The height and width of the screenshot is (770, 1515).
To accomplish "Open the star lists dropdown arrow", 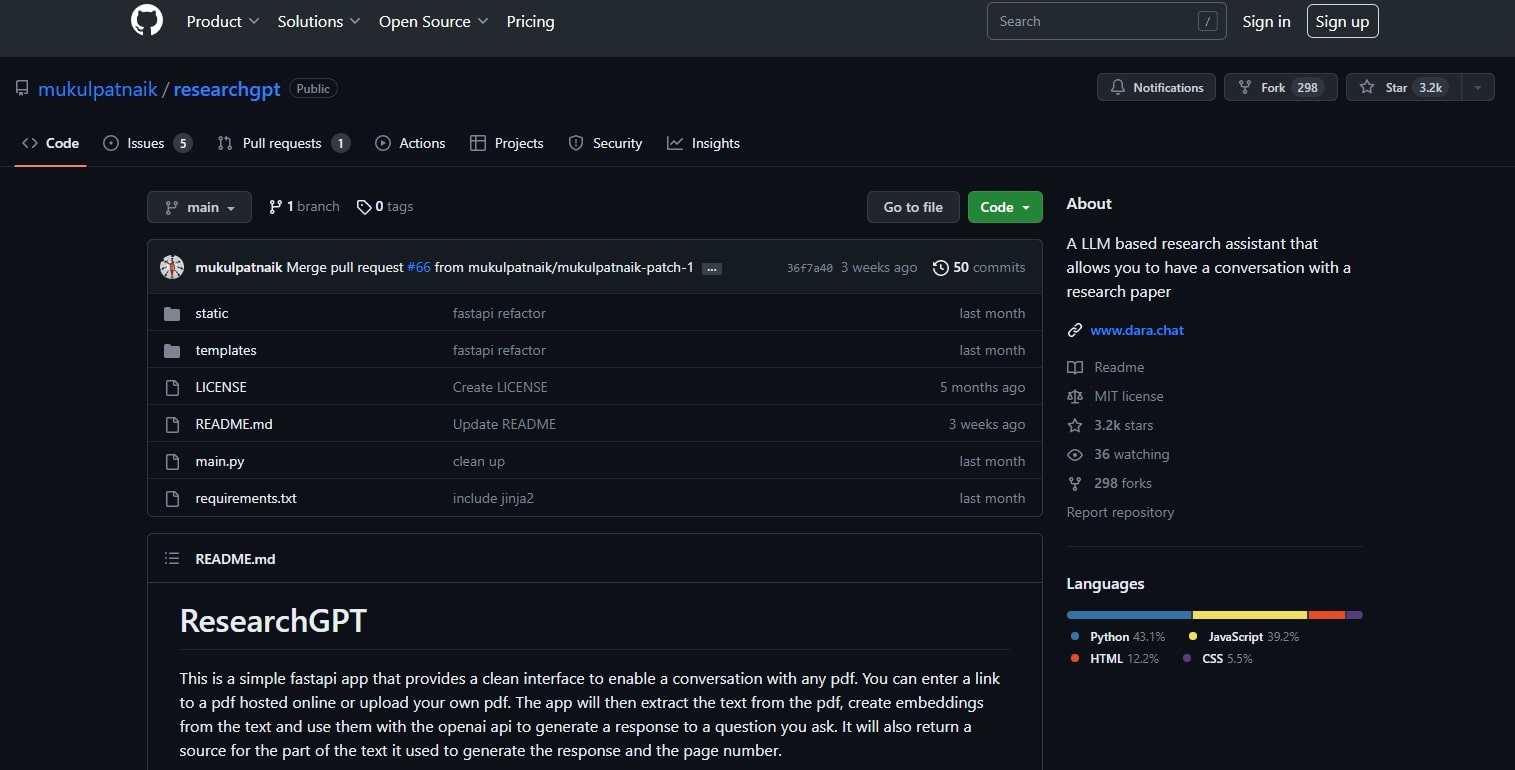I will (1477, 88).
